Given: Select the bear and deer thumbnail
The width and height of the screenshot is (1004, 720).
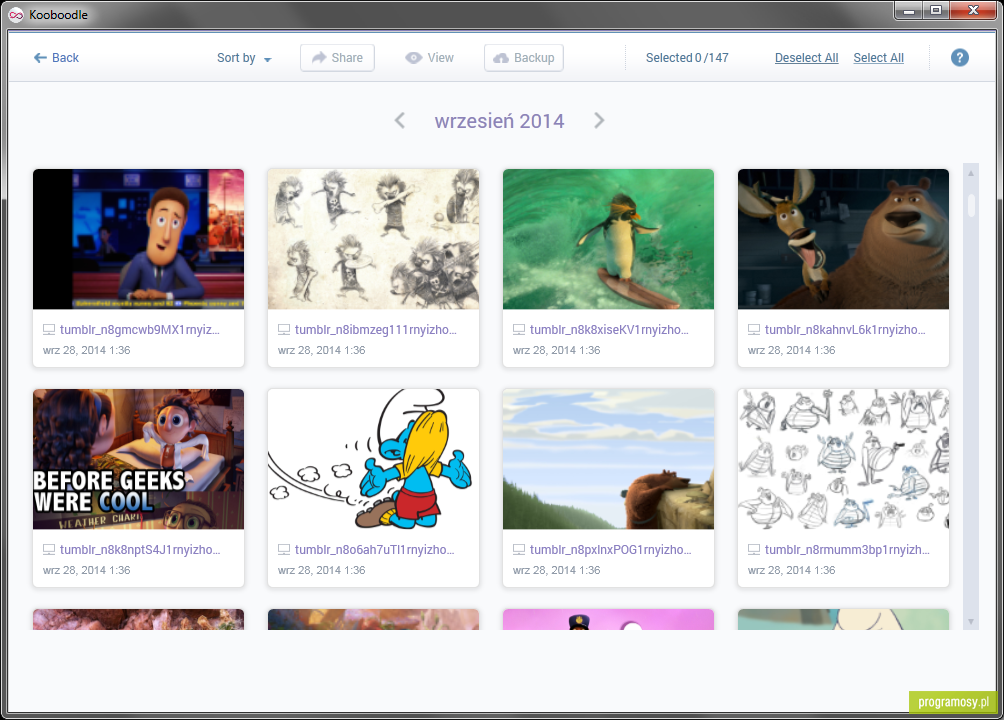Looking at the screenshot, I should (x=843, y=239).
